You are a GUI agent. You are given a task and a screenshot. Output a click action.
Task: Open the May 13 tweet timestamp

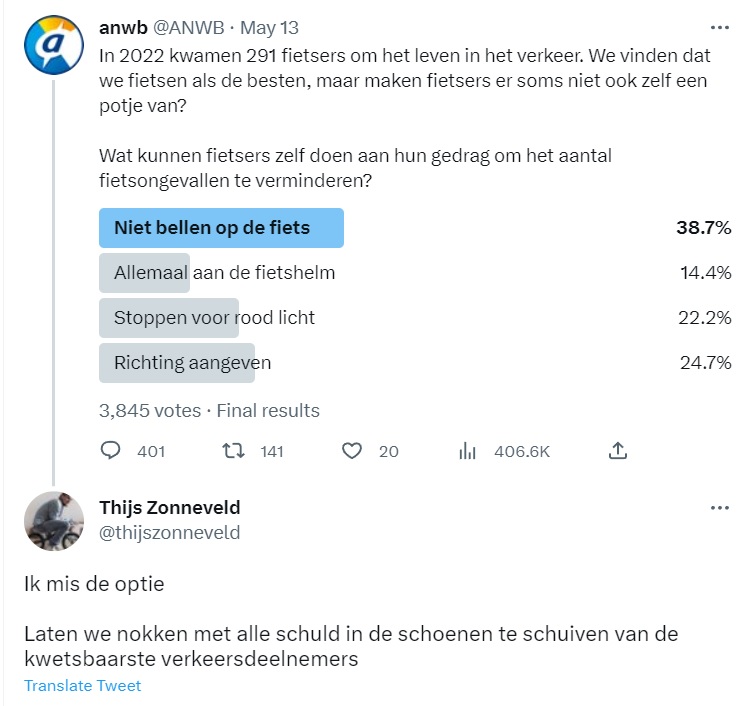[x=270, y=28]
